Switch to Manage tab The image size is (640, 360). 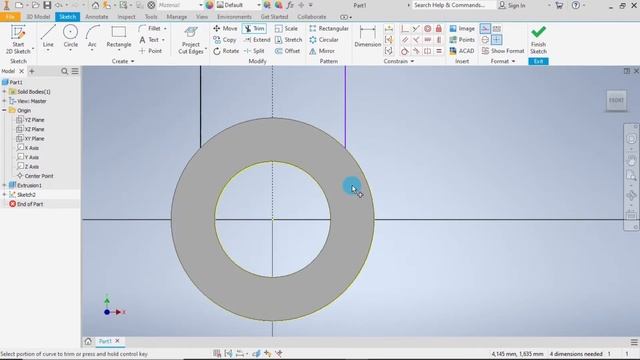[x=177, y=17]
